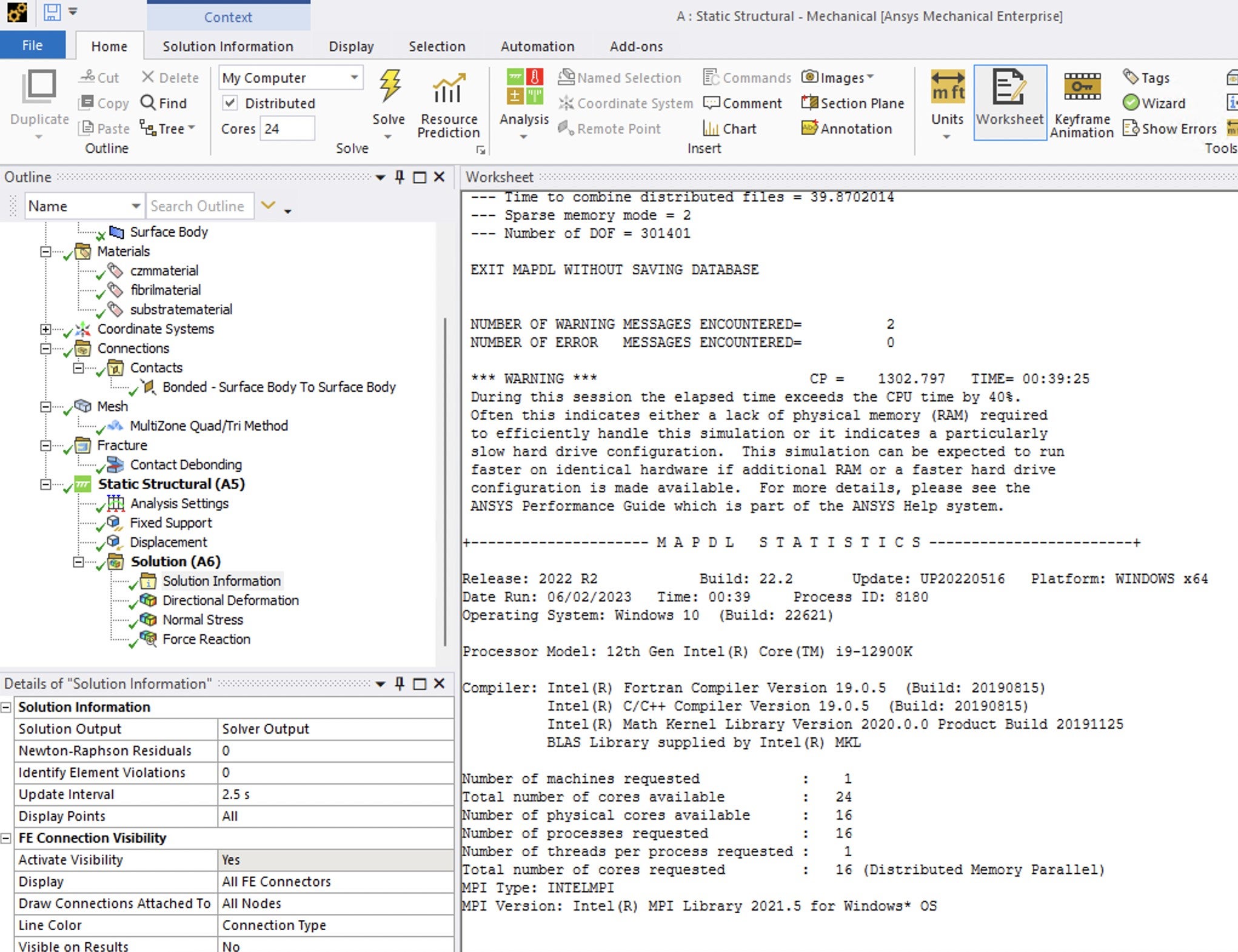This screenshot has width=1238, height=952.
Task: Select Analysis Settings item
Action: pos(179,503)
